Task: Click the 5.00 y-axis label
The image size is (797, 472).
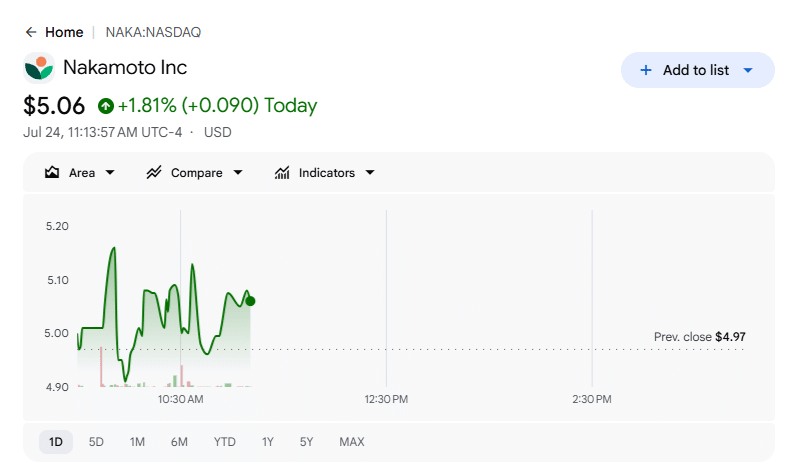Action: coord(56,333)
